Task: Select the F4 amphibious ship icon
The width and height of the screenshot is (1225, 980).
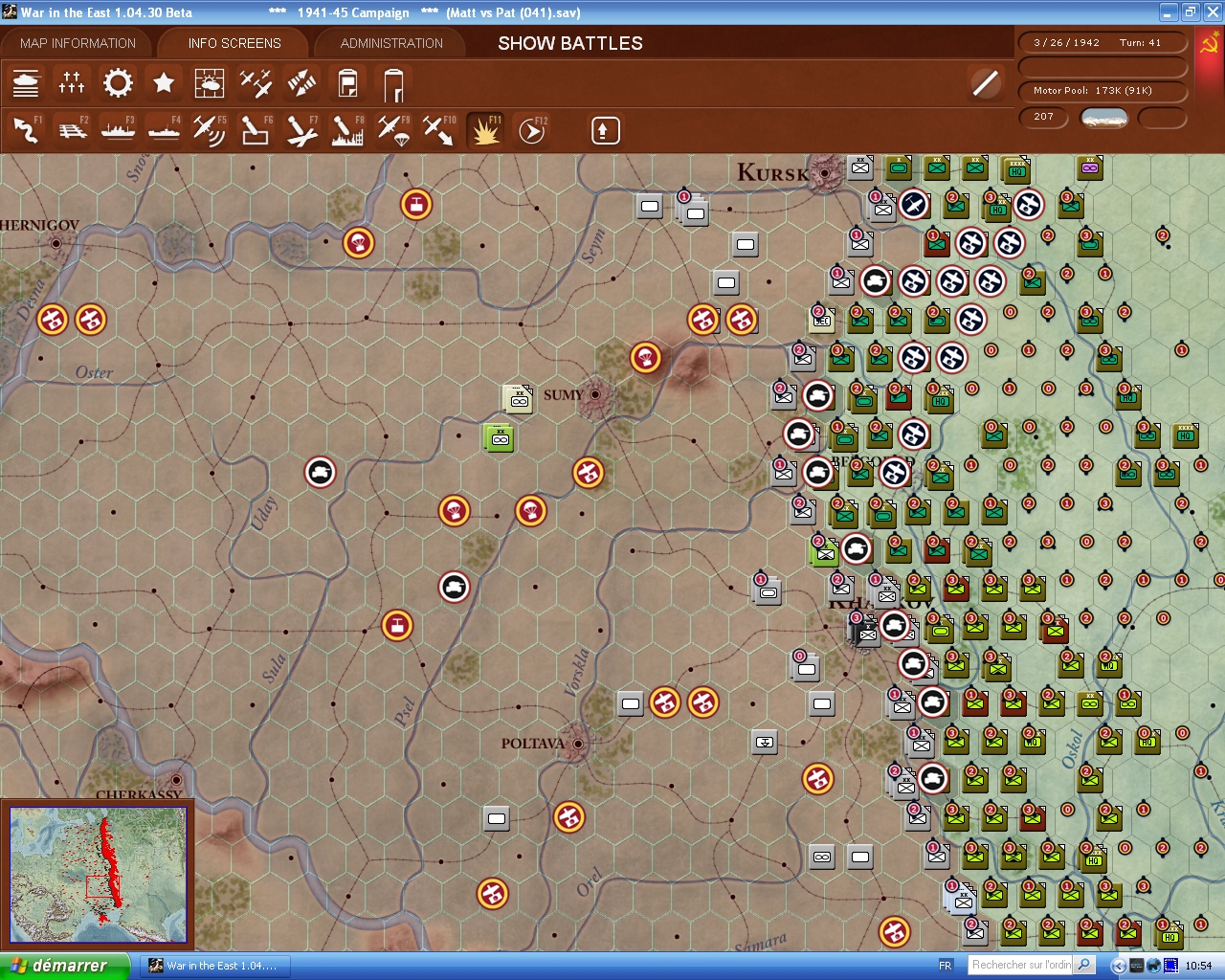Action: tap(164, 130)
